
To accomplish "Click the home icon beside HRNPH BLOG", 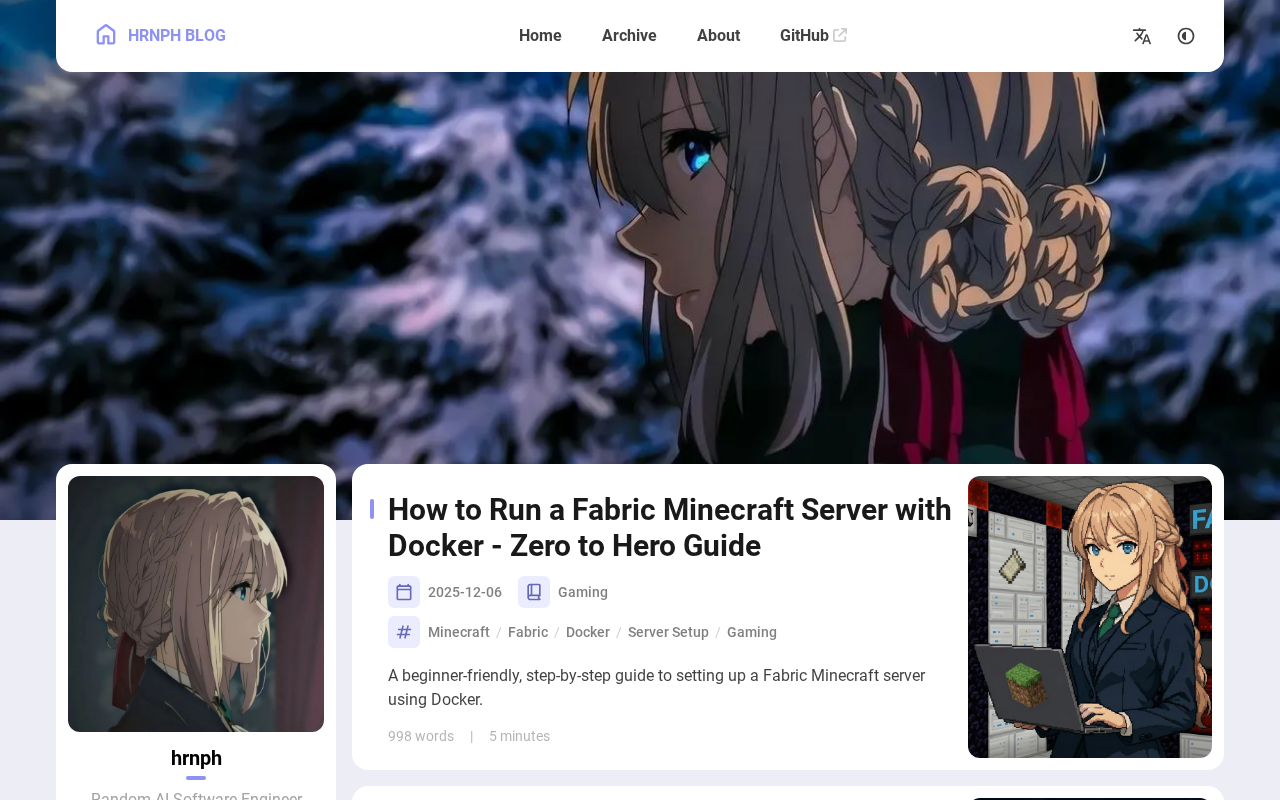I will click(x=106, y=35).
